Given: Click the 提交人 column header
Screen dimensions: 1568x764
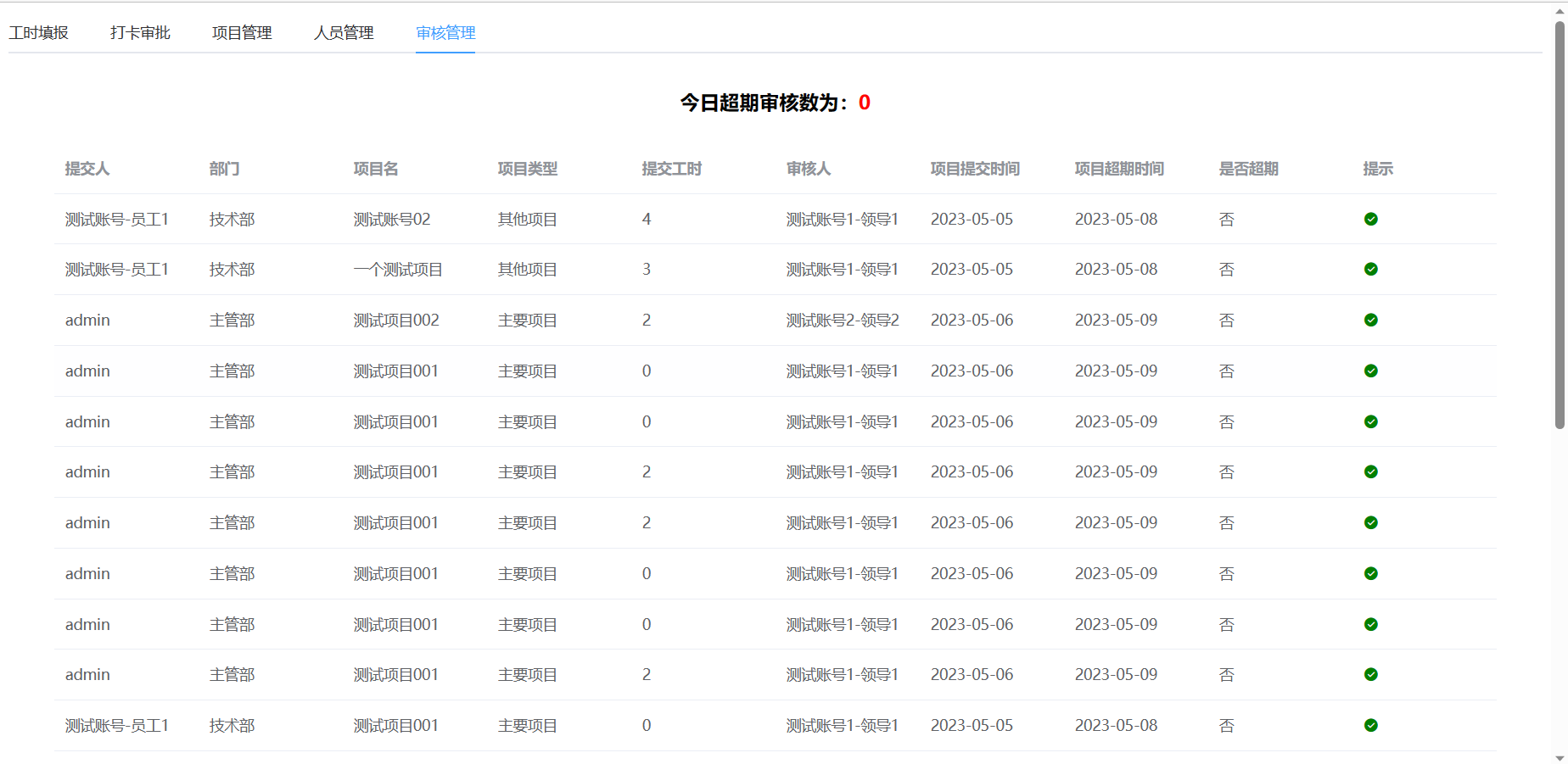Looking at the screenshot, I should 87,169.
